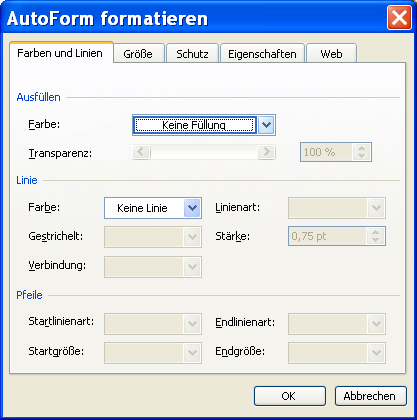Click the Stärke 0,75 pt field

[328, 236]
